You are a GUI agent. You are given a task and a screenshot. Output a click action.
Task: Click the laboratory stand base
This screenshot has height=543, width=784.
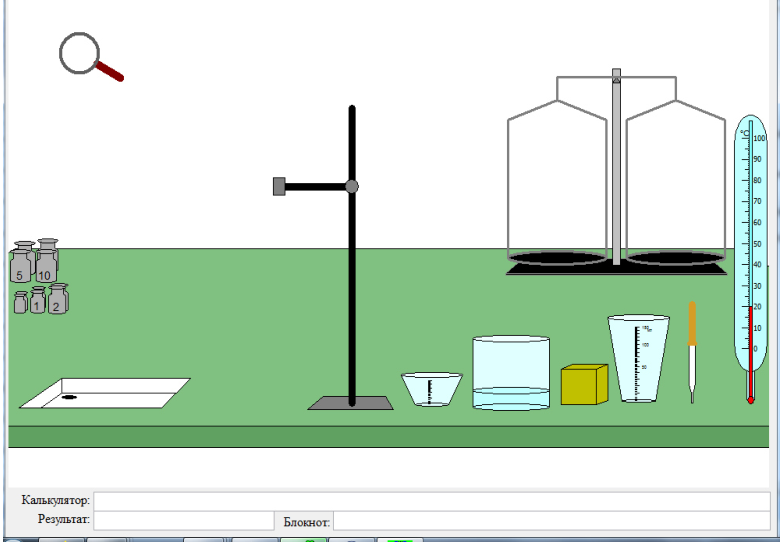coord(350,403)
